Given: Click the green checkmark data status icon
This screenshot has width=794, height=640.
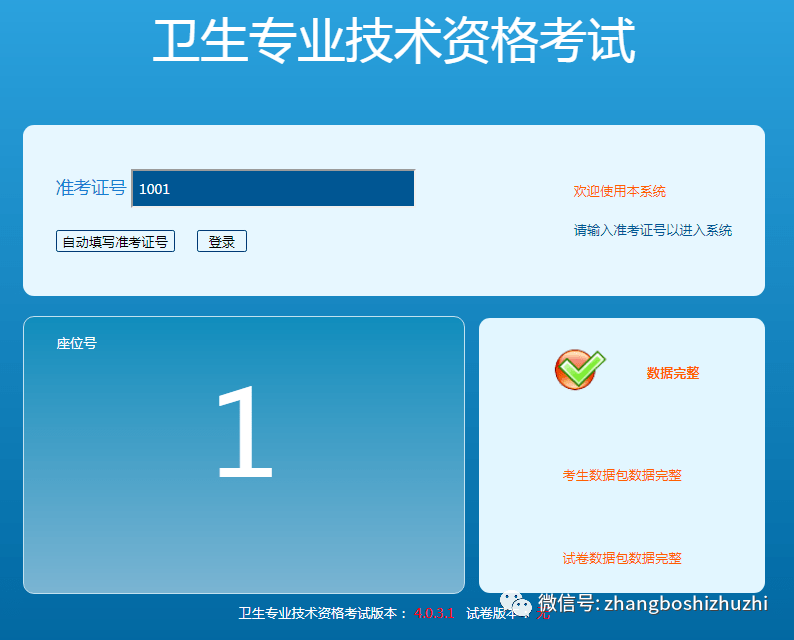Looking at the screenshot, I should point(580,370).
